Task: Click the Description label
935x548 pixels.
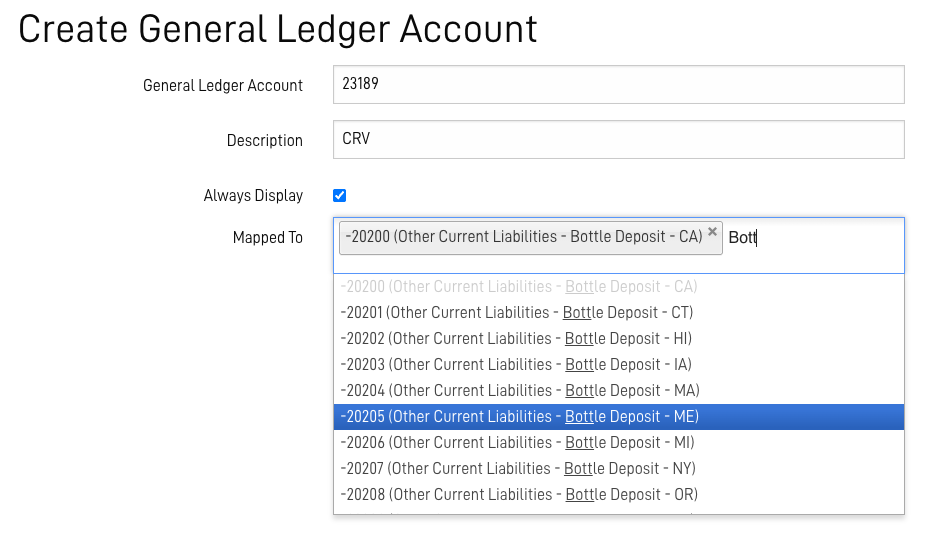Action: click(x=265, y=141)
